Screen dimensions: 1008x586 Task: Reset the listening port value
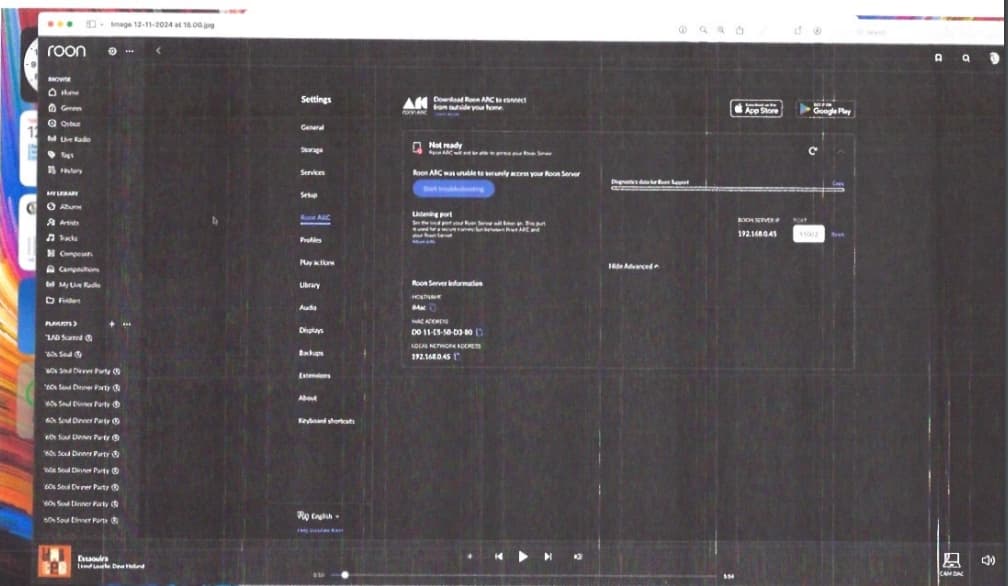click(838, 235)
